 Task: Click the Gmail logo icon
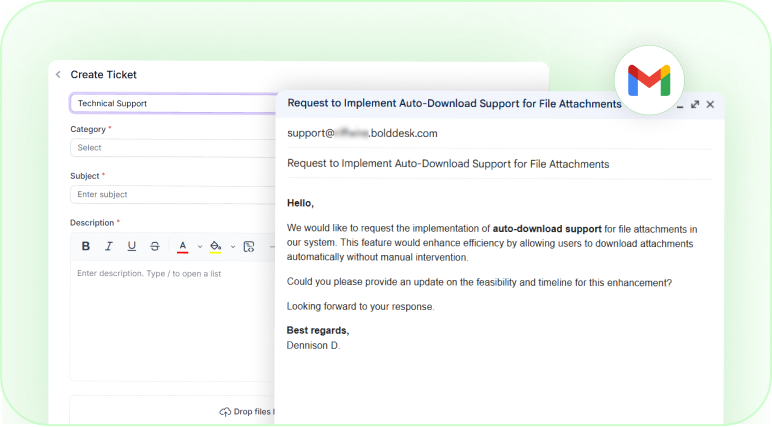tap(649, 80)
